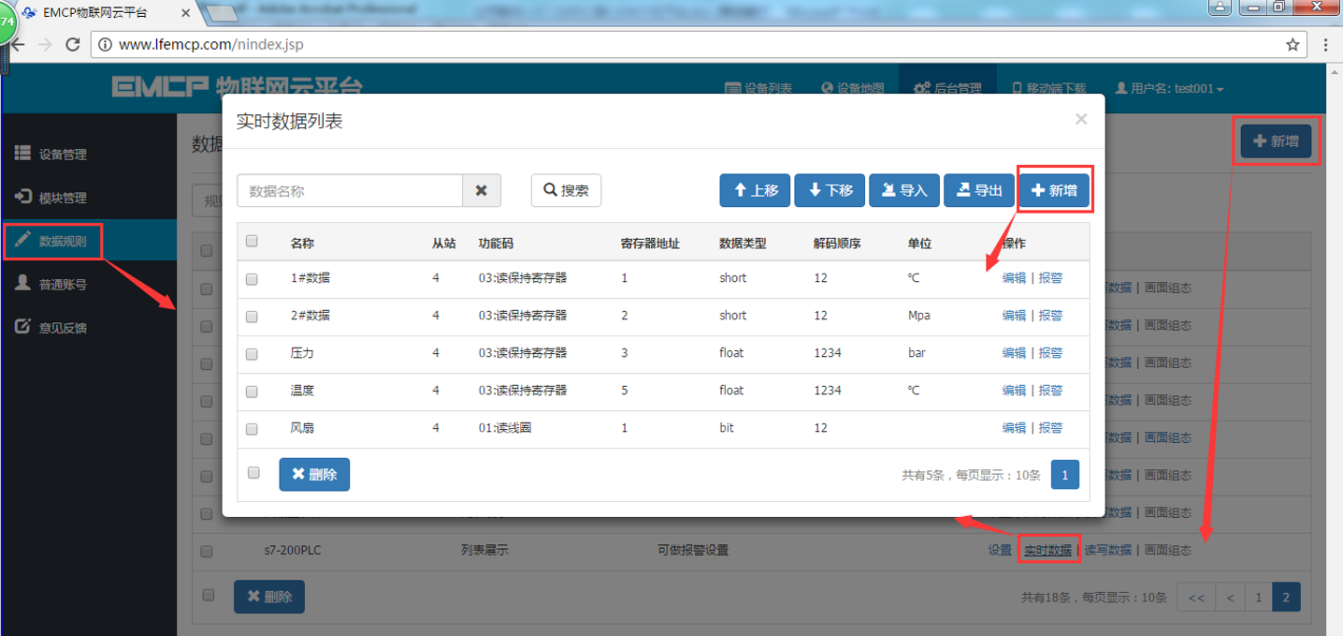This screenshot has width=1343, height=636.
Task: Click the 导入 import button
Action: coord(904,190)
